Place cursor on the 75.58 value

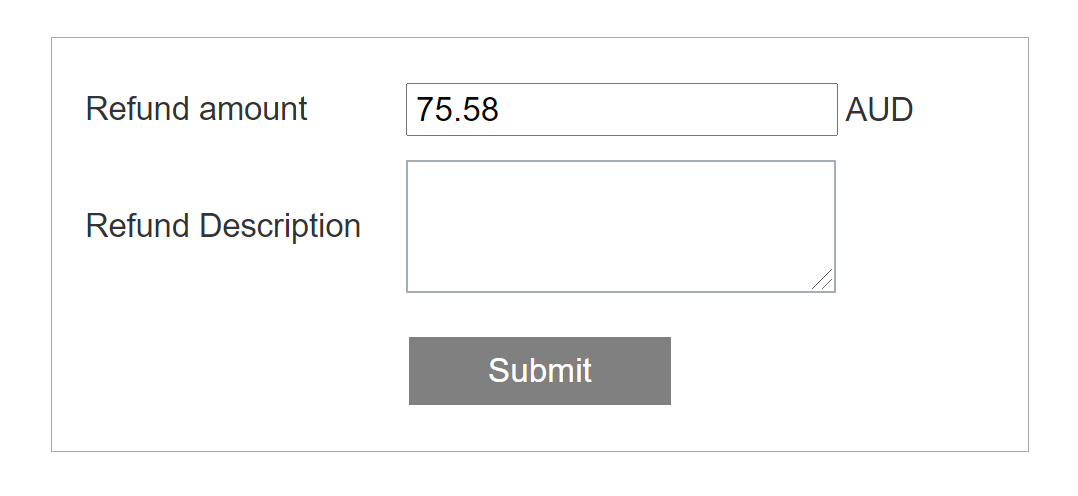click(458, 110)
